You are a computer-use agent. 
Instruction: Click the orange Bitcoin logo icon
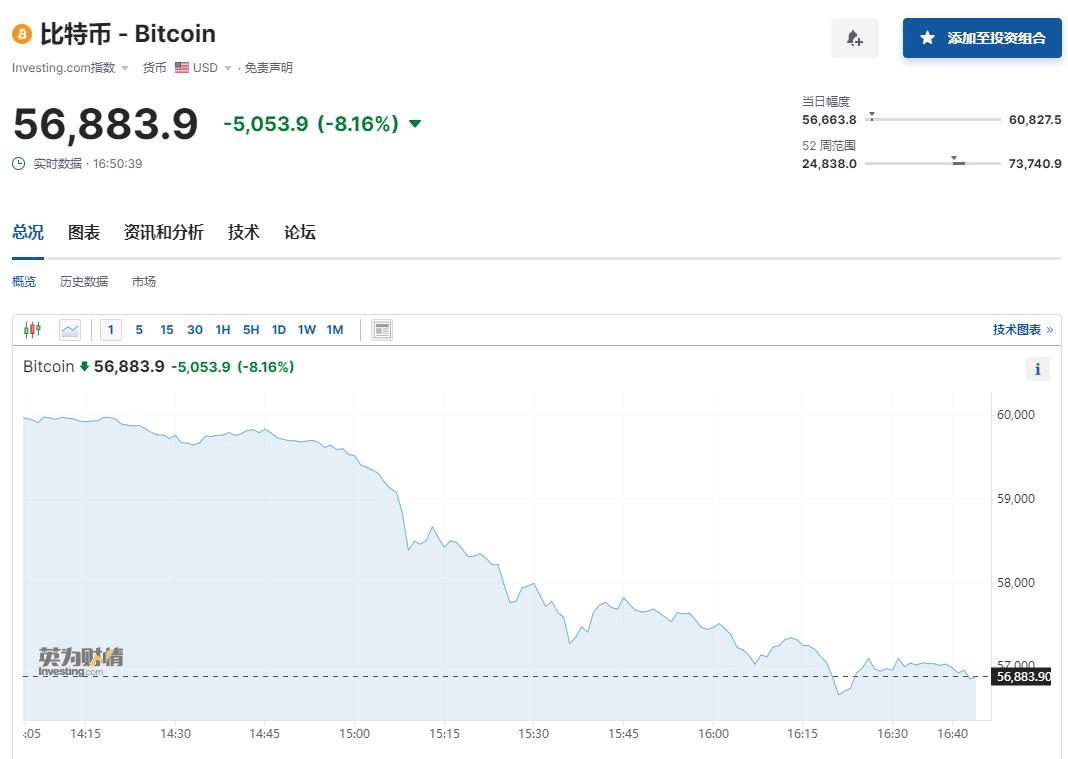22,34
